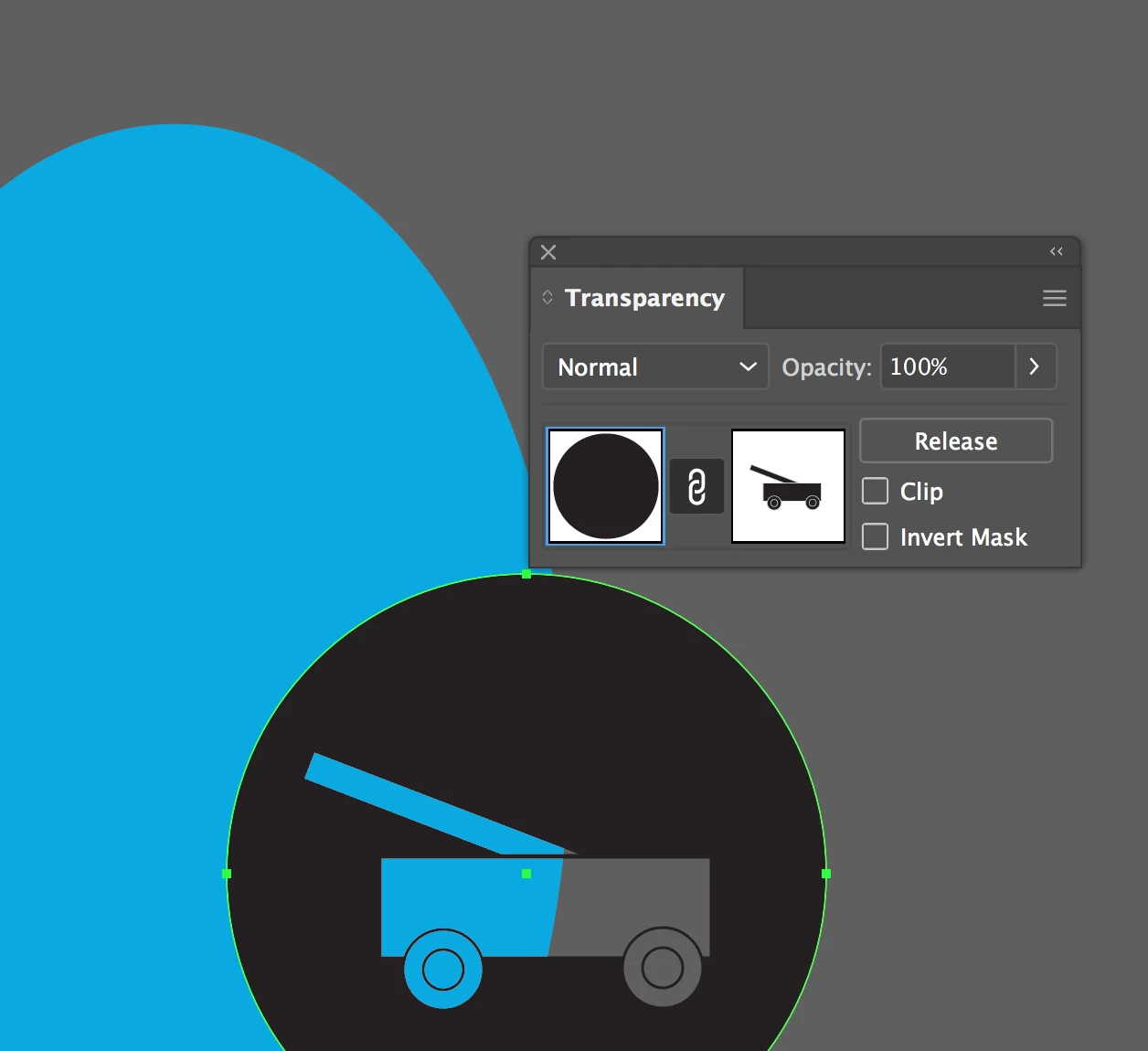Open the Normal blending mode dropdown
This screenshot has width=1148, height=1051.
[655, 366]
